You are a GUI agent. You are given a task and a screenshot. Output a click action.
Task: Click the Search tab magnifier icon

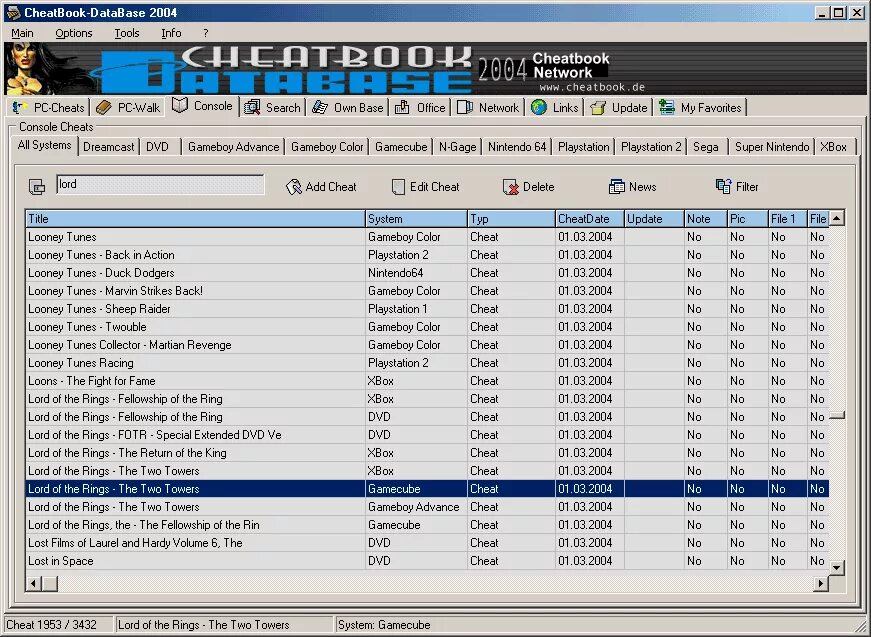[x=252, y=107]
